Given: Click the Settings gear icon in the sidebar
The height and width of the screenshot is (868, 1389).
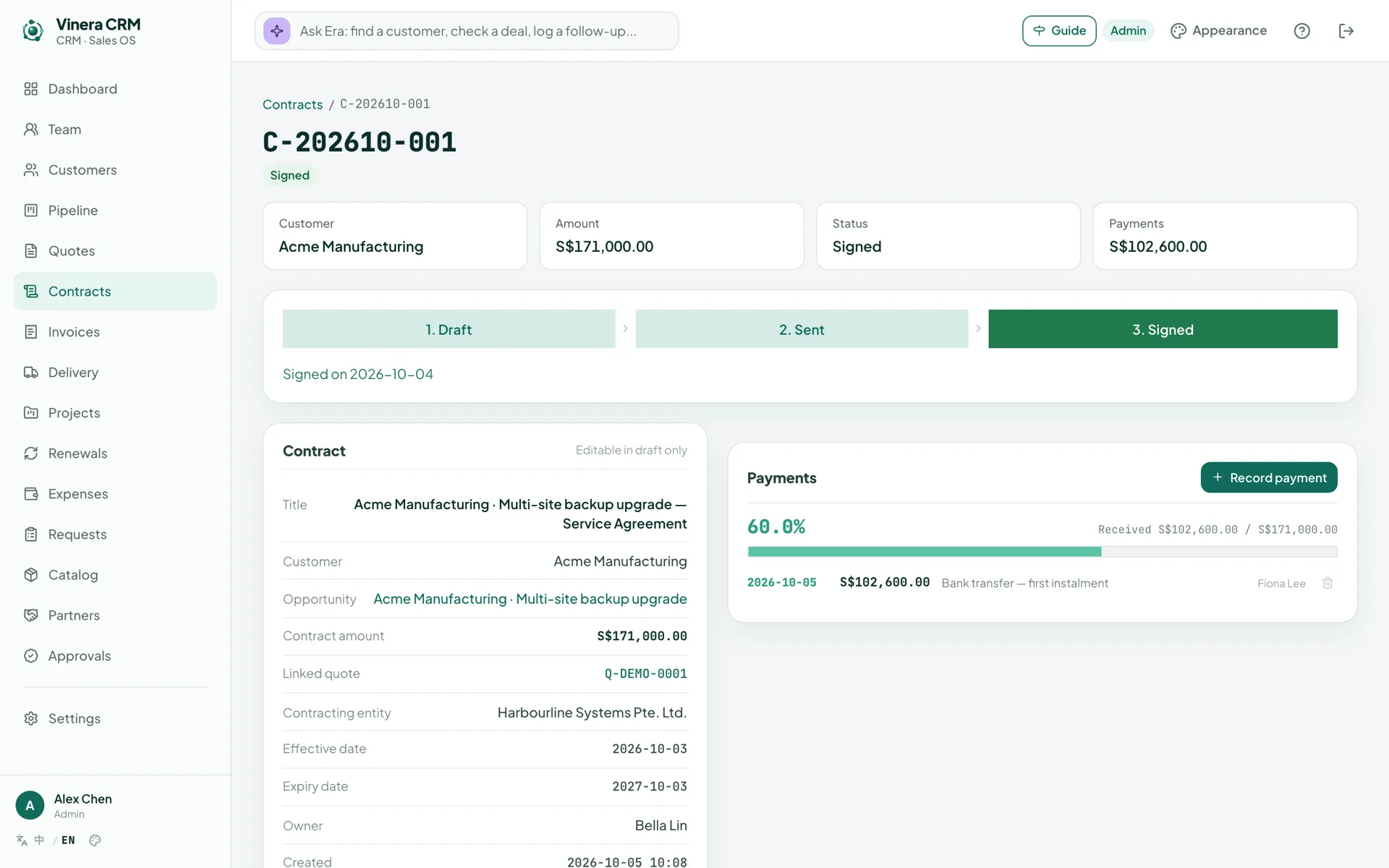Looking at the screenshot, I should point(30,718).
